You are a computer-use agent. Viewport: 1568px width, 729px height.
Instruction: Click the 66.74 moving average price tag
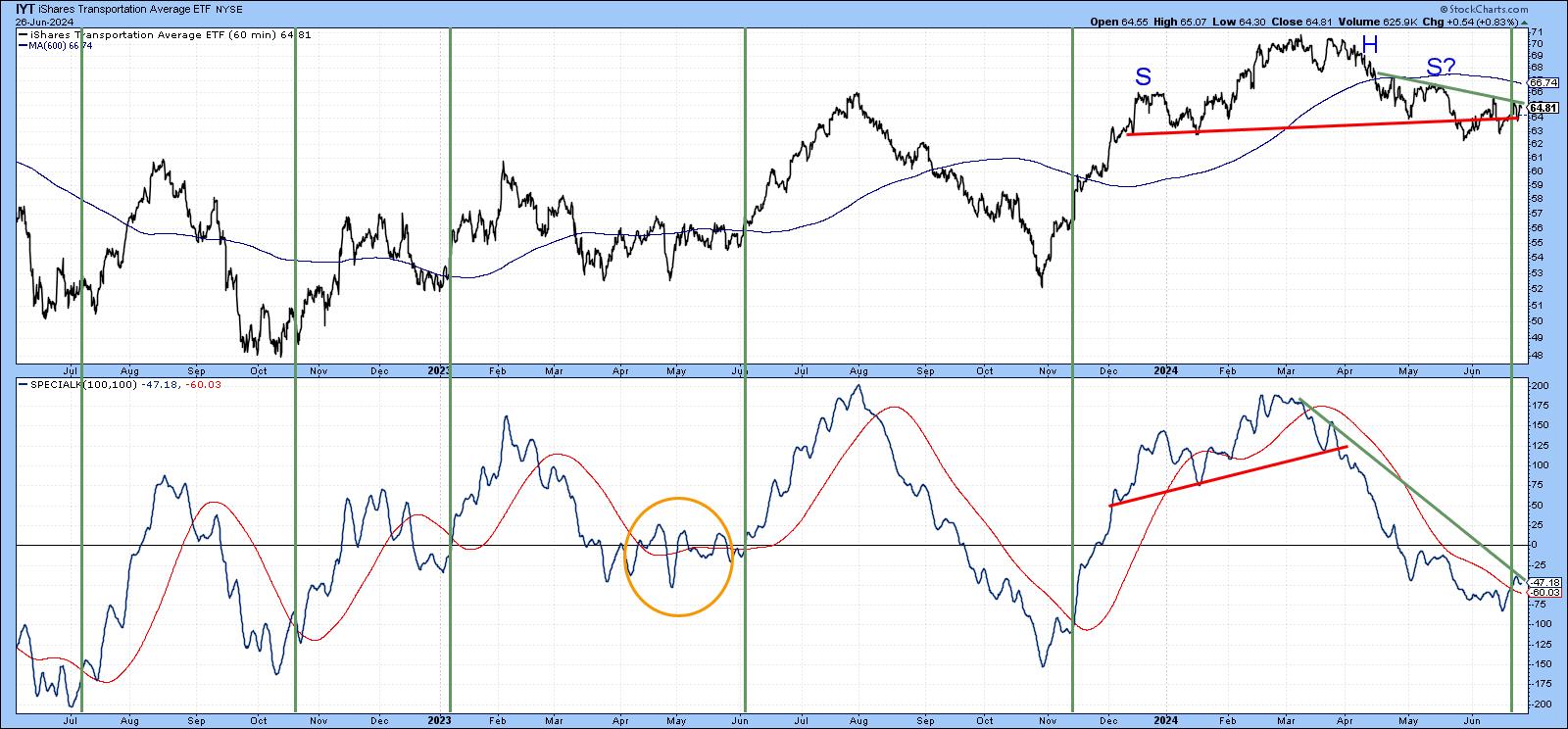coord(1542,83)
